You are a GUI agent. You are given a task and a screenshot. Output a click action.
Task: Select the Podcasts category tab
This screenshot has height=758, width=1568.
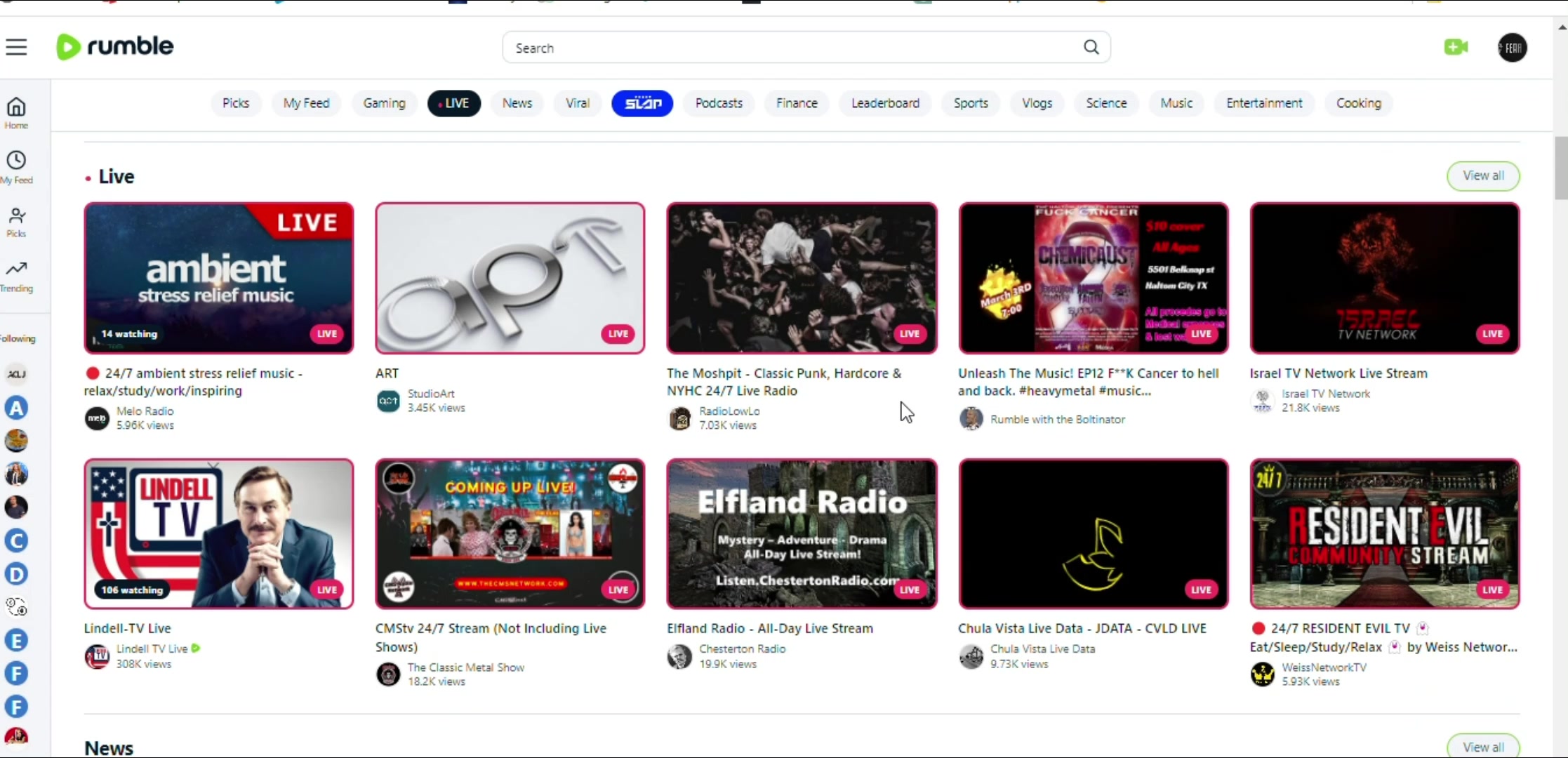719,103
